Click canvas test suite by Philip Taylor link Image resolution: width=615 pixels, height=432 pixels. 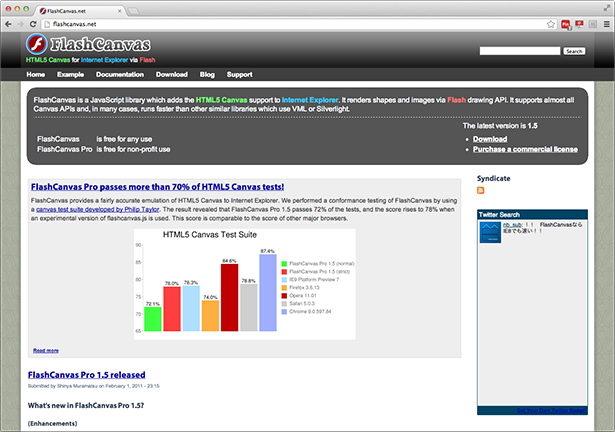tap(98, 209)
